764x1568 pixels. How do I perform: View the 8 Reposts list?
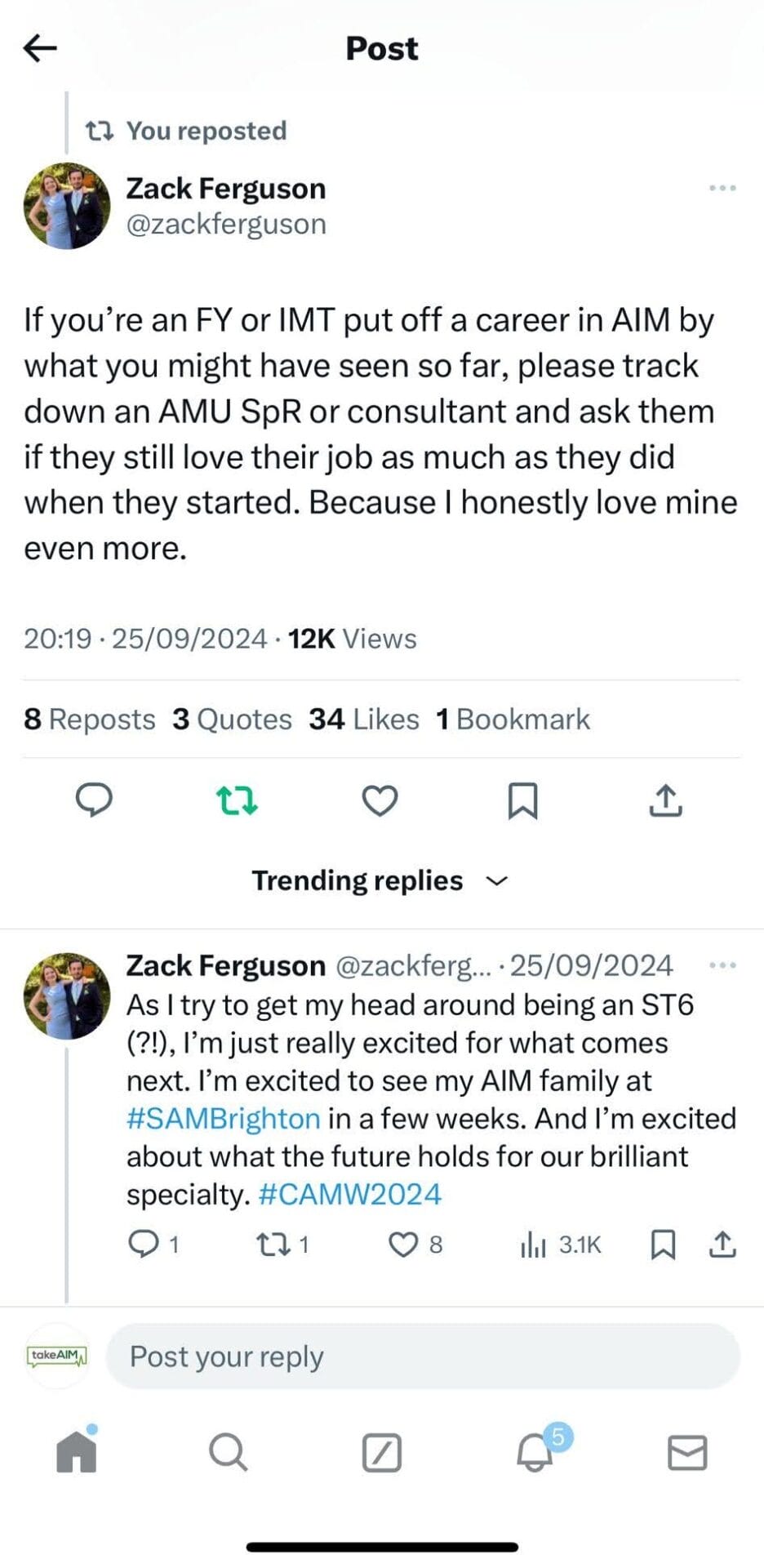[x=90, y=719]
